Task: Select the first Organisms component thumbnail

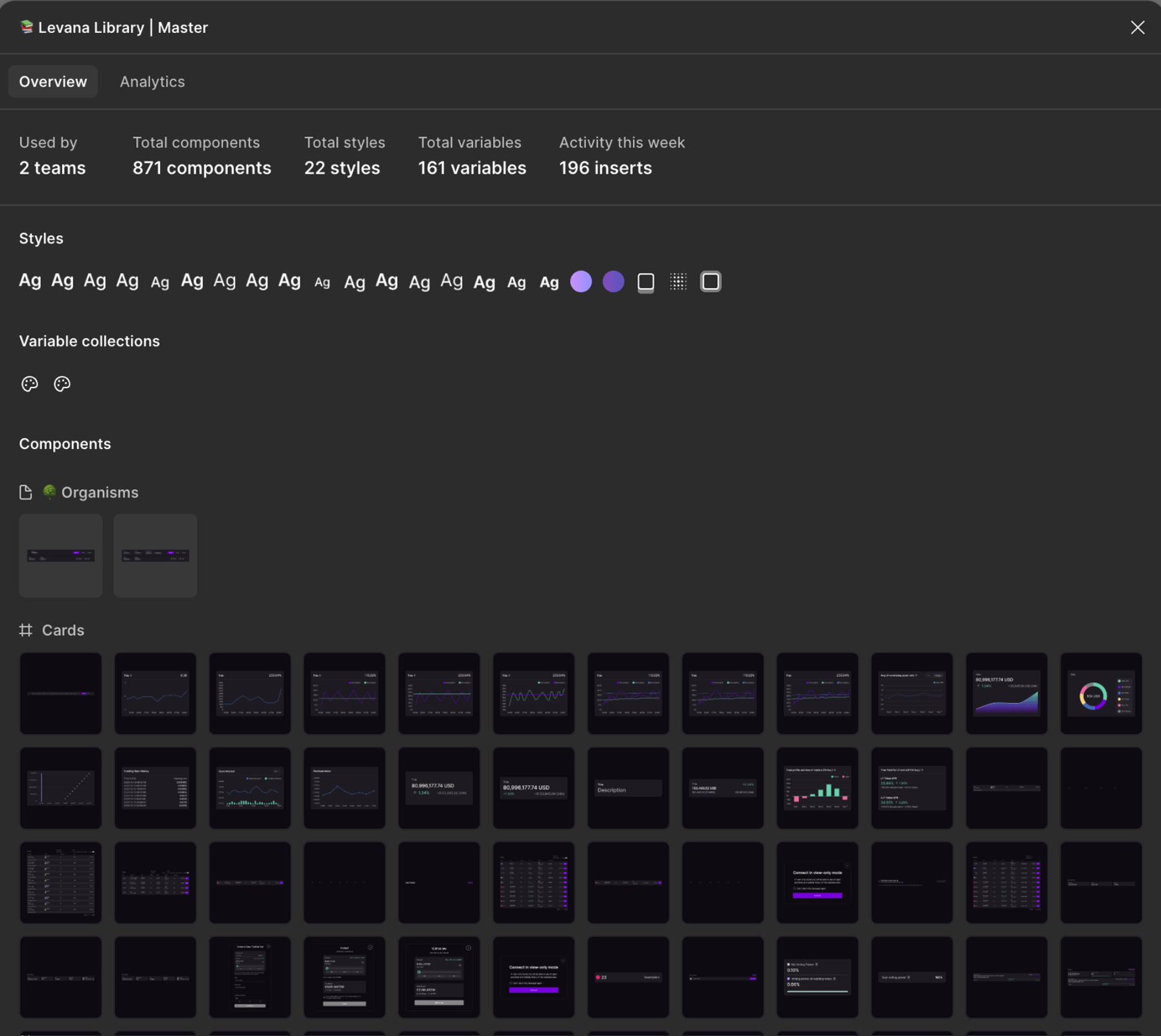Action: [61, 555]
